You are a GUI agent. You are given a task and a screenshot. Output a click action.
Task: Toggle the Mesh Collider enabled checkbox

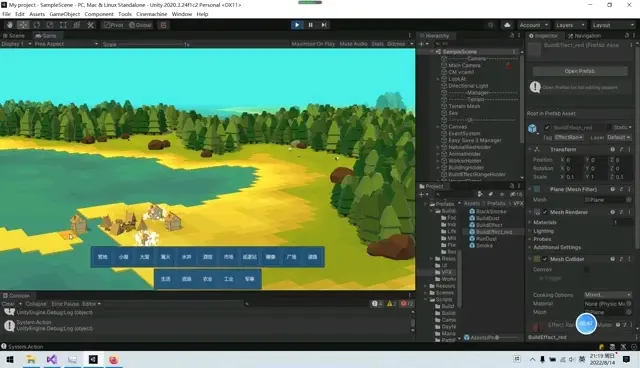pyautogui.click(x=545, y=259)
